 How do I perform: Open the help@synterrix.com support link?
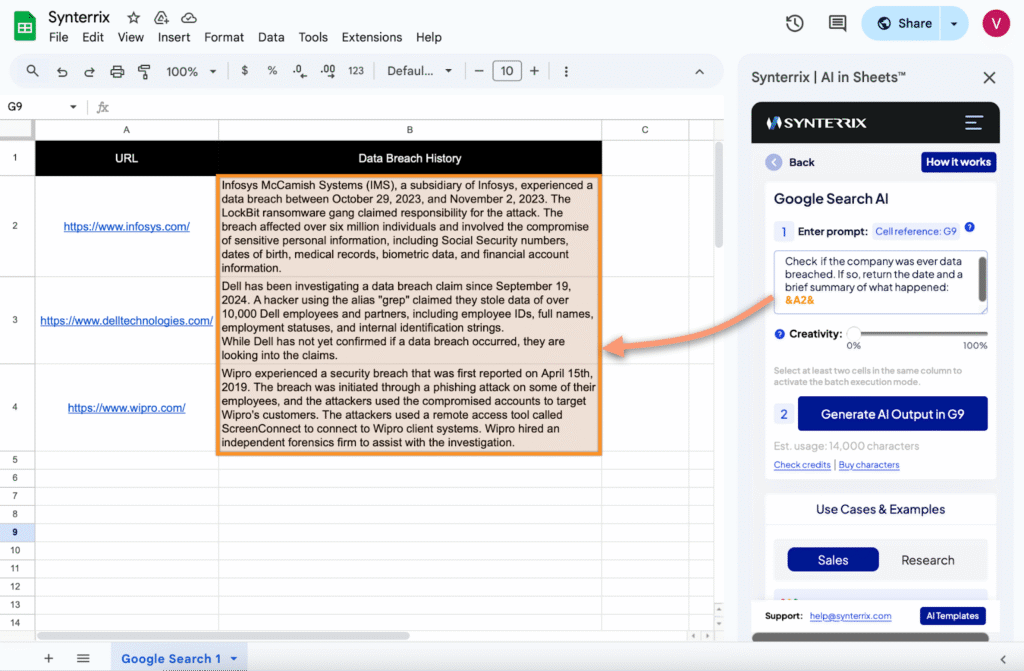pos(850,615)
